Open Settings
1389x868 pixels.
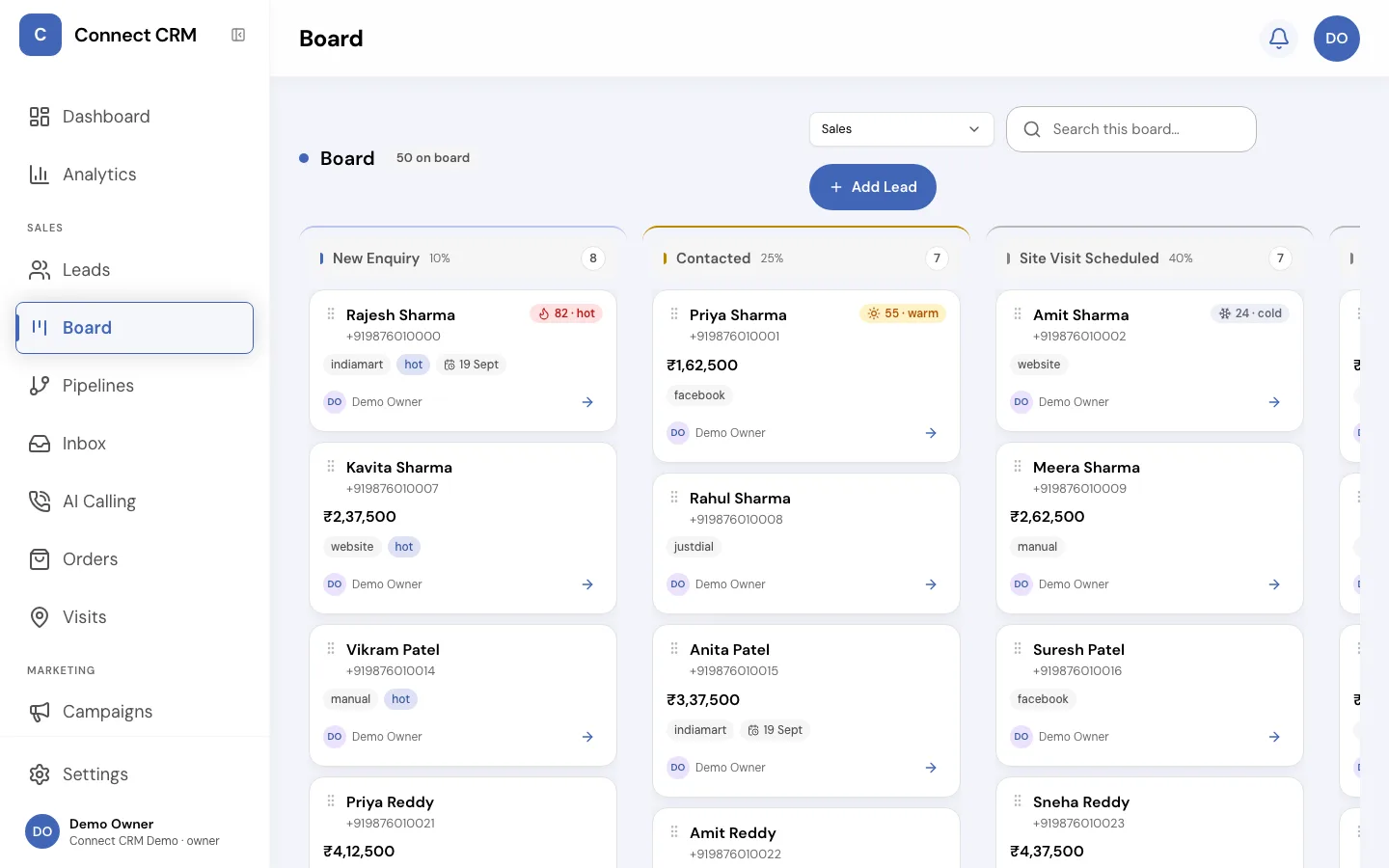[134, 774]
